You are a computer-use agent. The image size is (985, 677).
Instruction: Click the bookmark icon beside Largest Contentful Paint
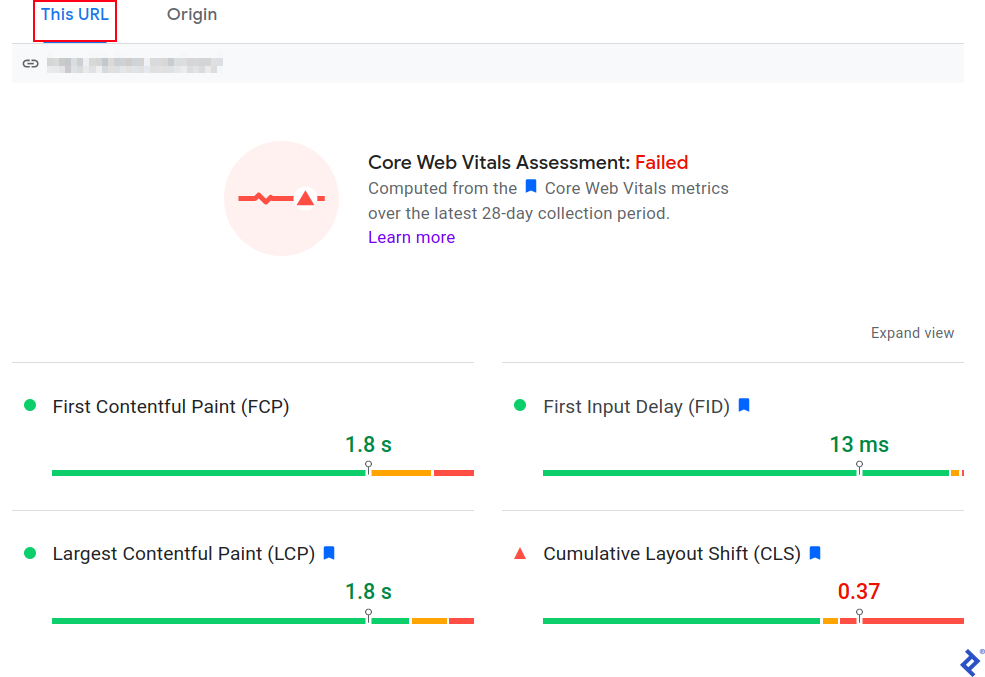[329, 553]
